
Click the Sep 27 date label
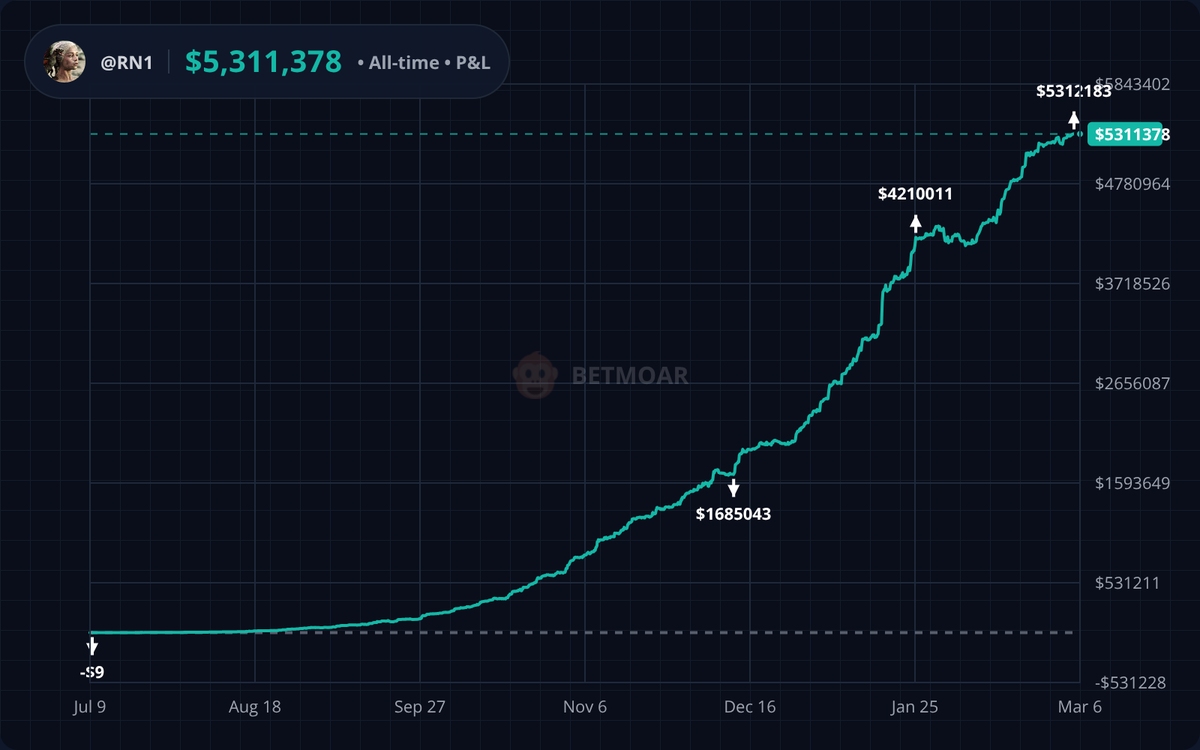420,706
